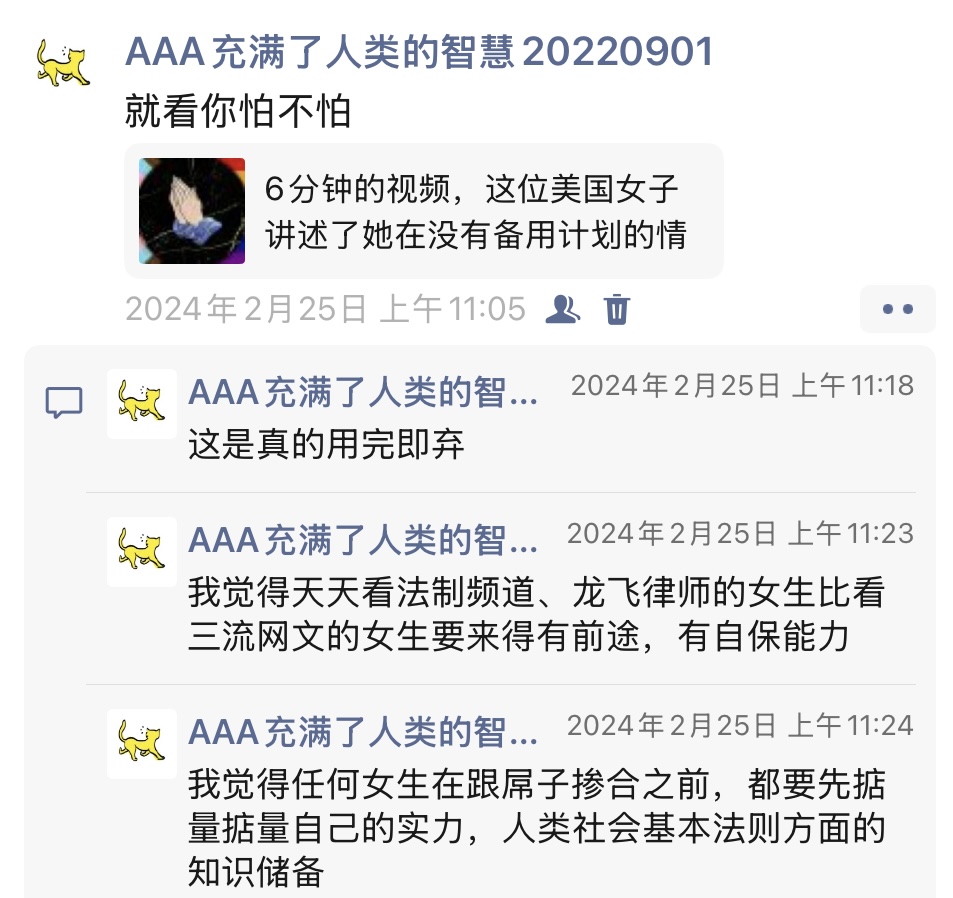Select the comment 这是真的用完即弃
This screenshot has width=953, height=898.
(326, 444)
